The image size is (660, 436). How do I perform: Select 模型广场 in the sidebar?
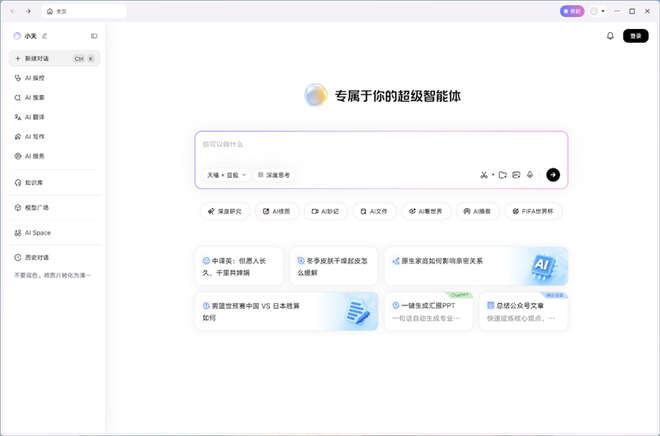(36, 208)
